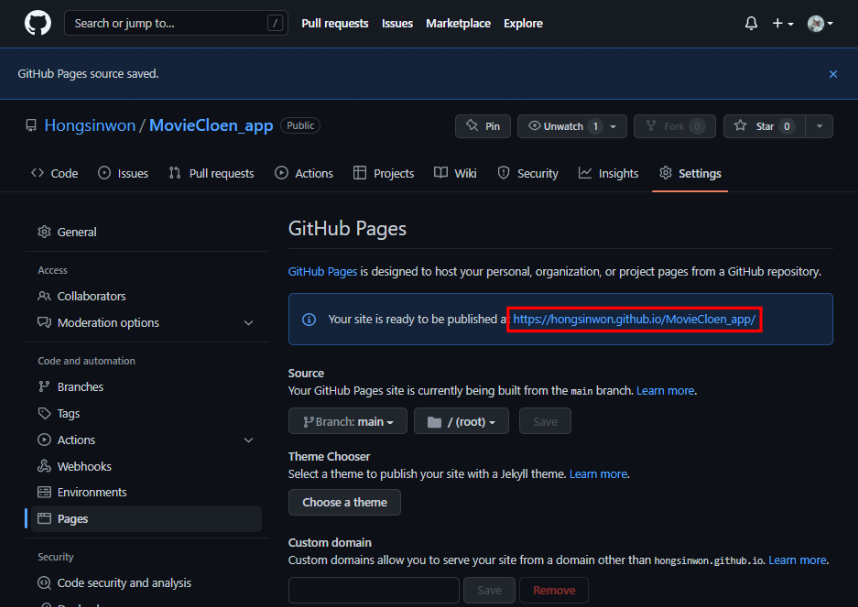Open the Hongsinwon owner profile link
Screen dimensions: 858x607
[90, 125]
